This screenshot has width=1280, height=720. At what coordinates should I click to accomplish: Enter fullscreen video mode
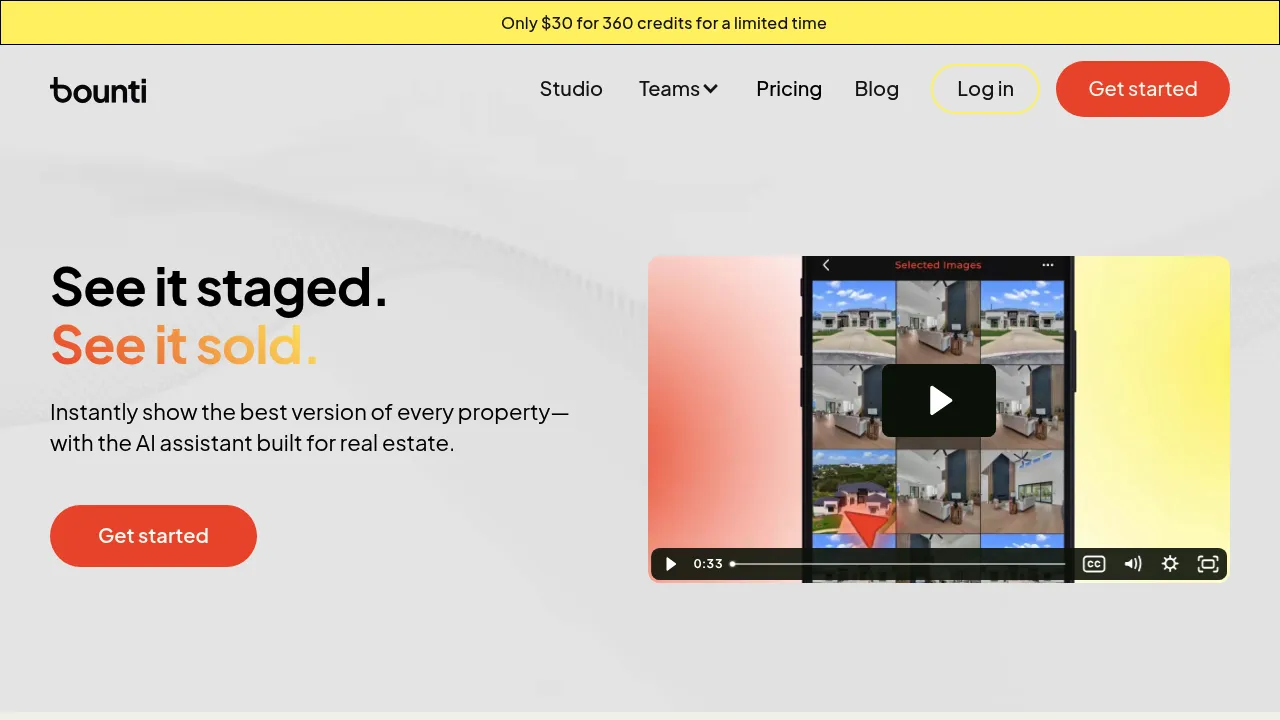coord(1208,564)
